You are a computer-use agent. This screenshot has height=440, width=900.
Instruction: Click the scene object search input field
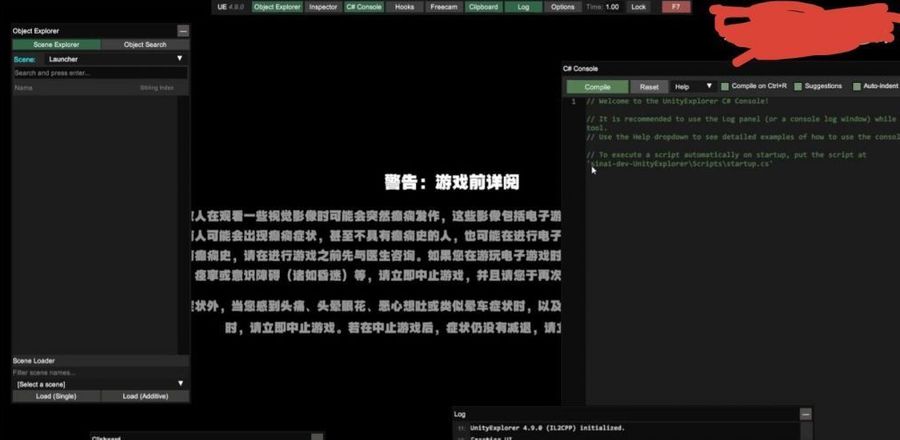(100, 73)
